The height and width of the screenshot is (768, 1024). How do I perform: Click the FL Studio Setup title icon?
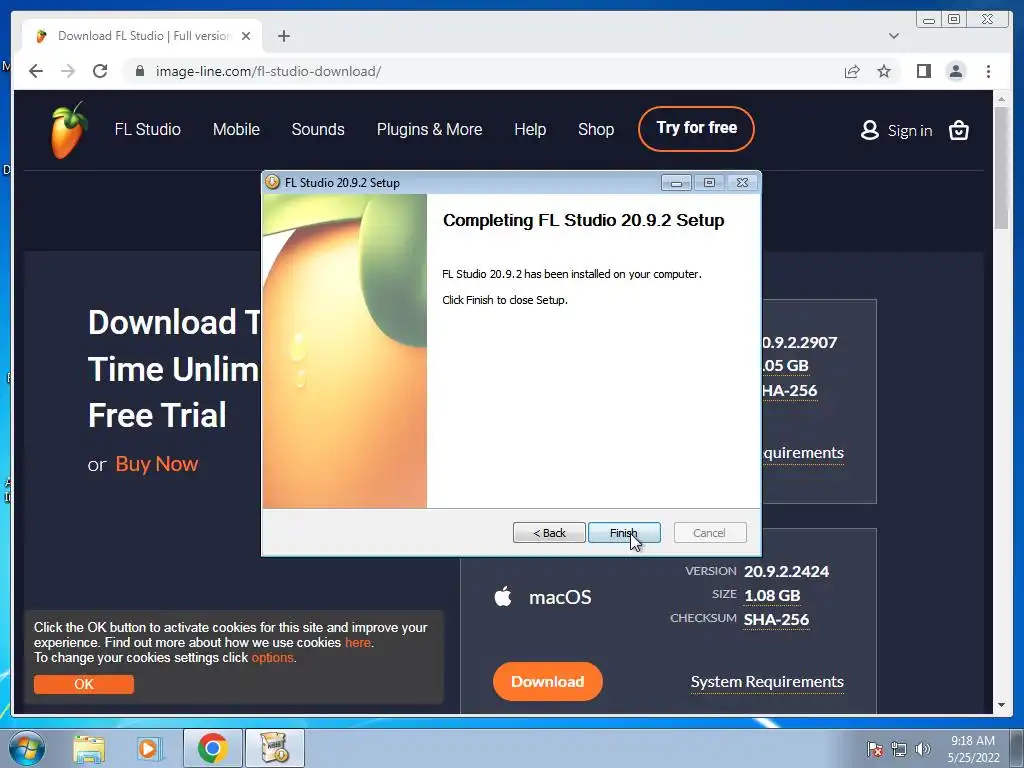point(273,182)
